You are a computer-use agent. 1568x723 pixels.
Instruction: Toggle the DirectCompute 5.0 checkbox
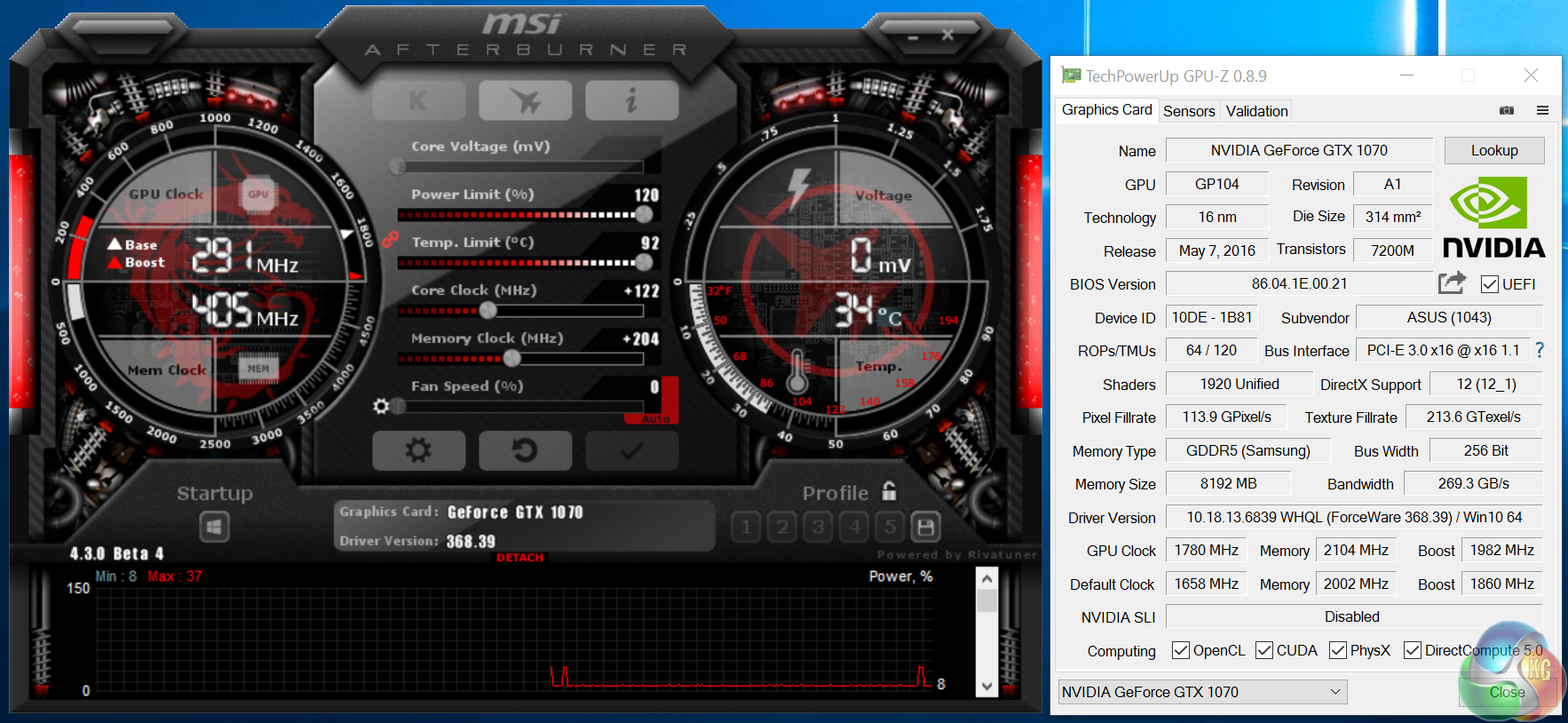[1413, 650]
